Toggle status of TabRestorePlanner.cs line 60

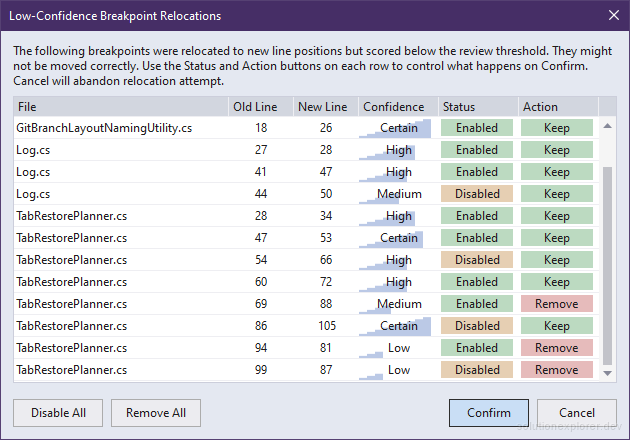(x=477, y=282)
